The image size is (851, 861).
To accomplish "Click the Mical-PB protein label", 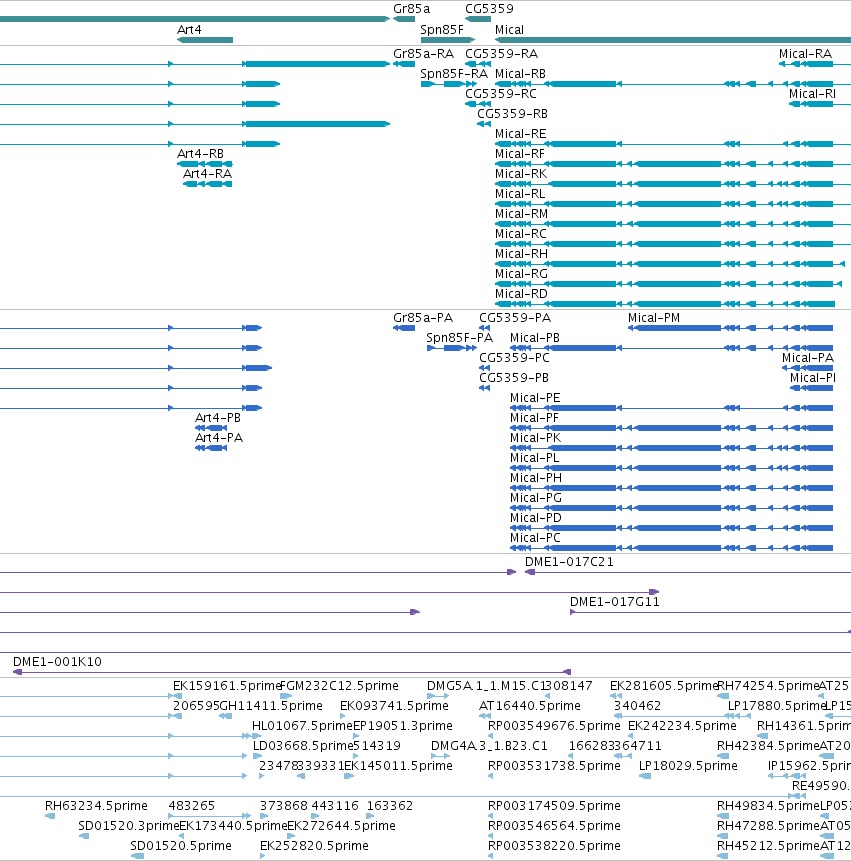I will (535, 338).
